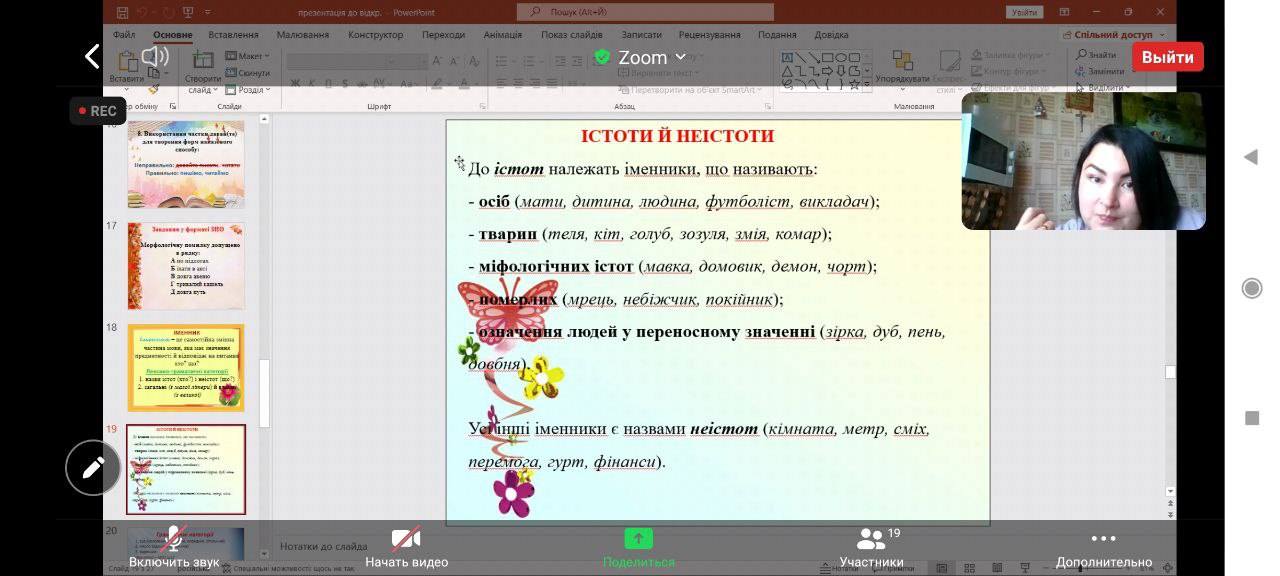This screenshot has width=1280, height=576.
Task: Switch to the Вставлення ribbon tab
Action: [234, 35]
